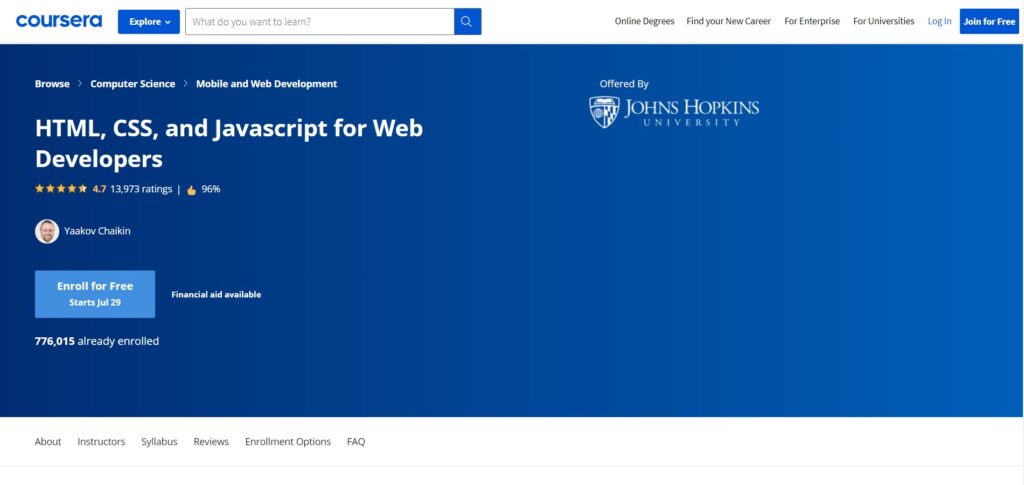The width and height of the screenshot is (1024, 485).
Task: Click the Join for Free button
Action: (x=989, y=22)
